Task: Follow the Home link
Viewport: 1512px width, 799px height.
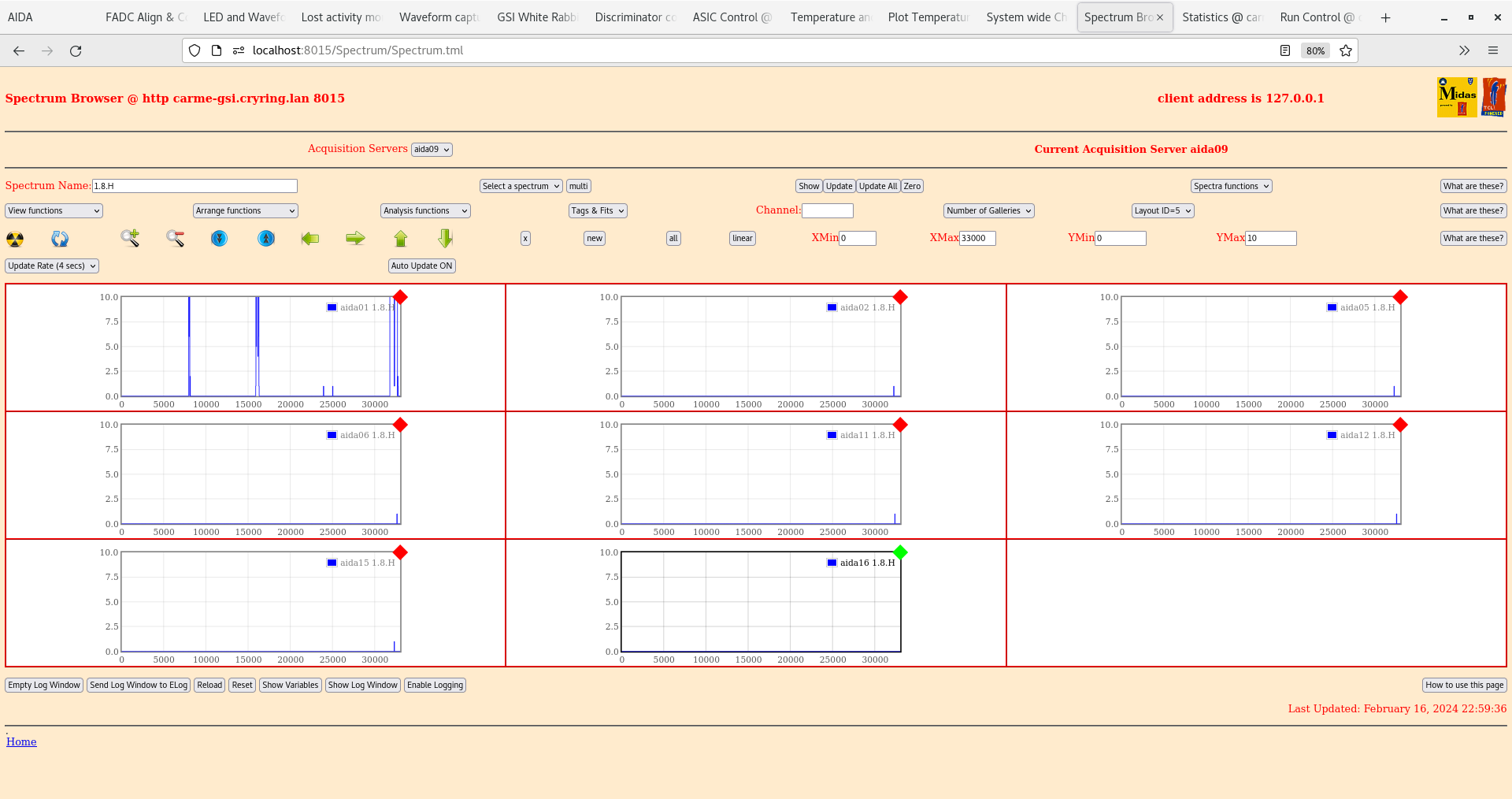Action: pos(21,741)
